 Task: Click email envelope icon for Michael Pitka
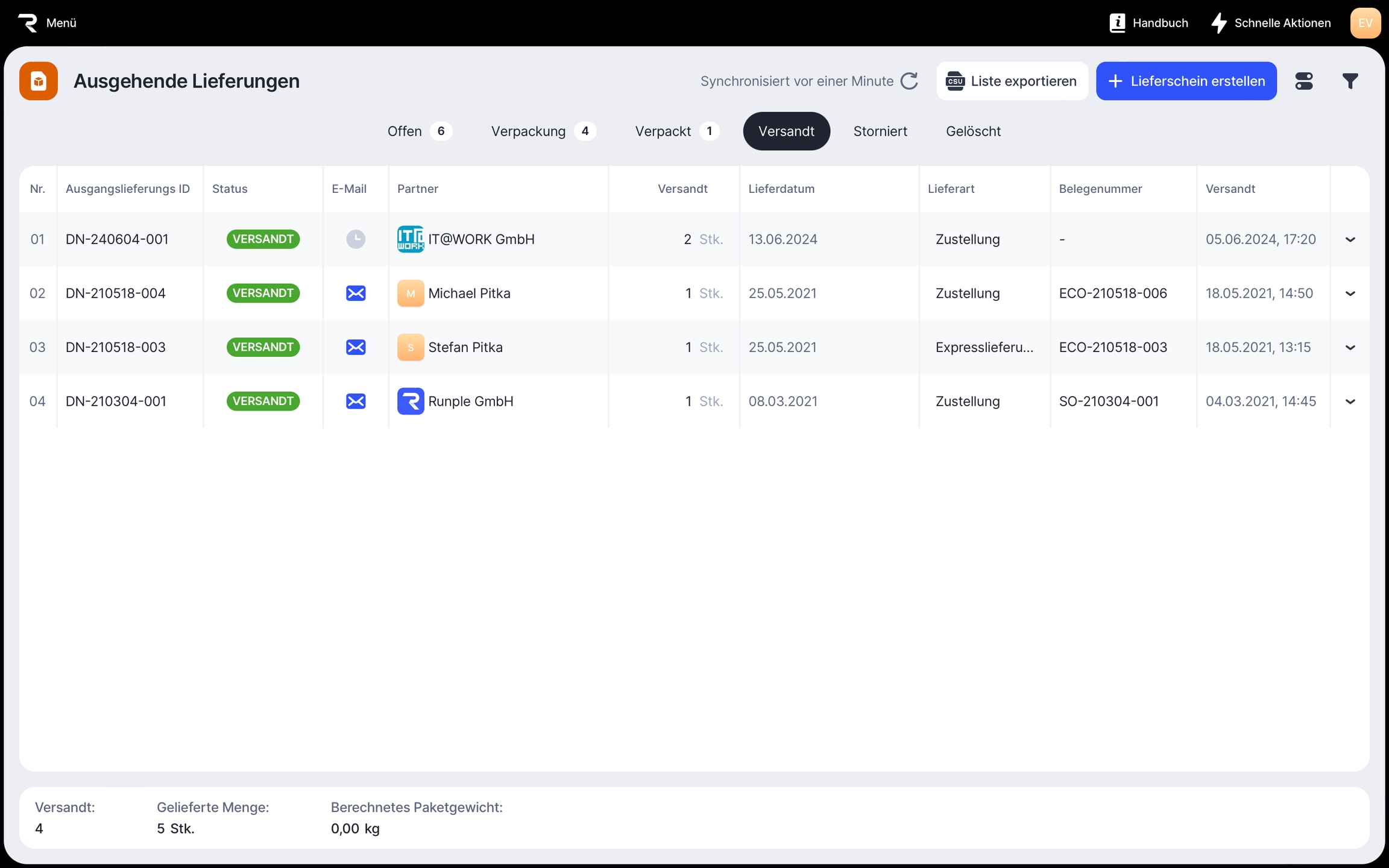[356, 294]
